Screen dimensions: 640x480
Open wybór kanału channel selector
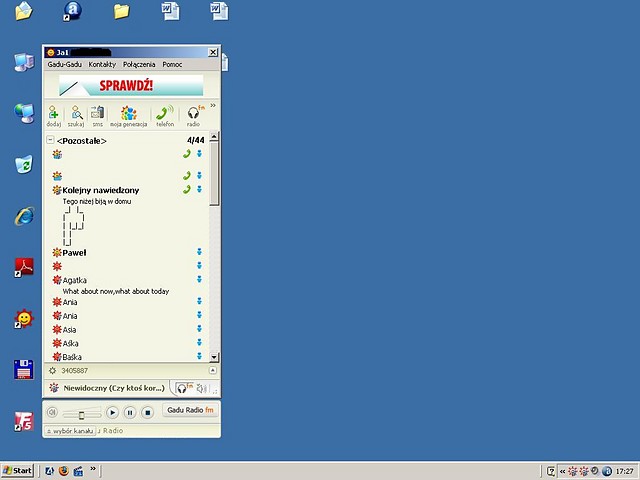[x=70, y=431]
